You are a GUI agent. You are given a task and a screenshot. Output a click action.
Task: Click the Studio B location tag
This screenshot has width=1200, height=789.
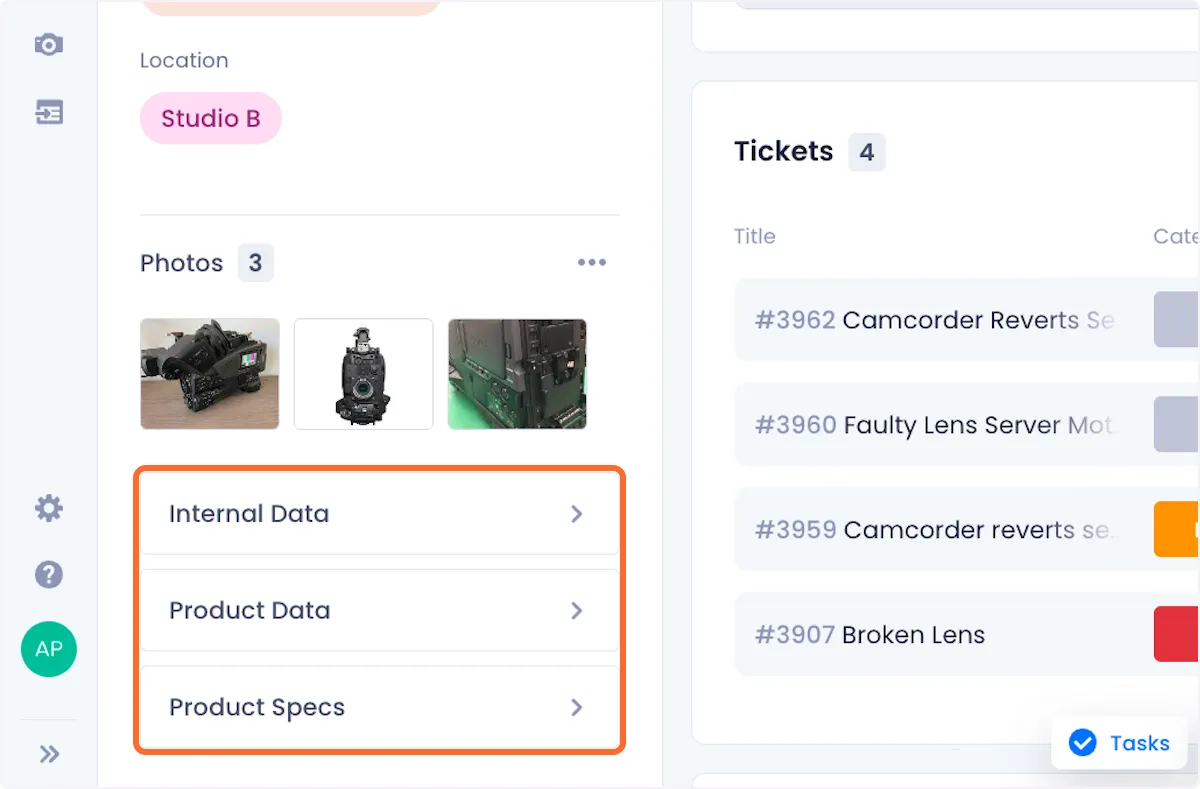point(211,119)
